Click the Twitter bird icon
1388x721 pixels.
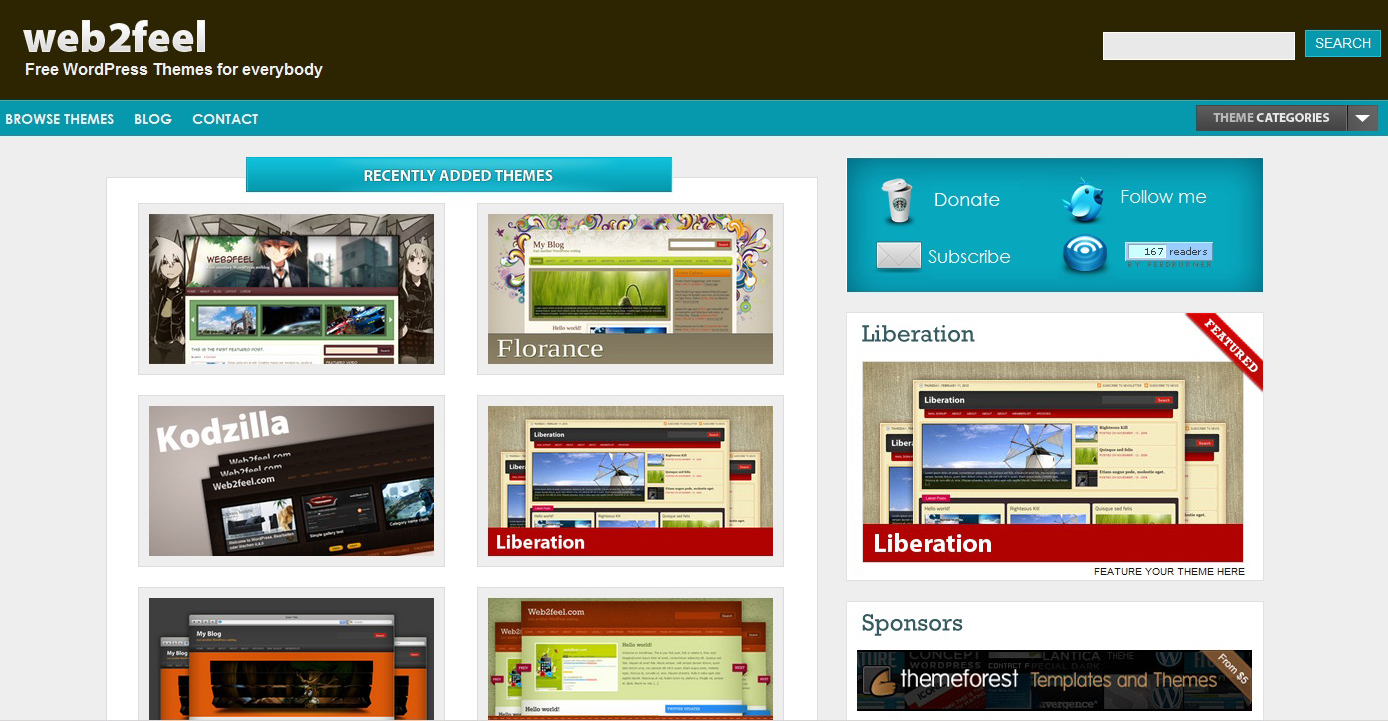click(1083, 200)
